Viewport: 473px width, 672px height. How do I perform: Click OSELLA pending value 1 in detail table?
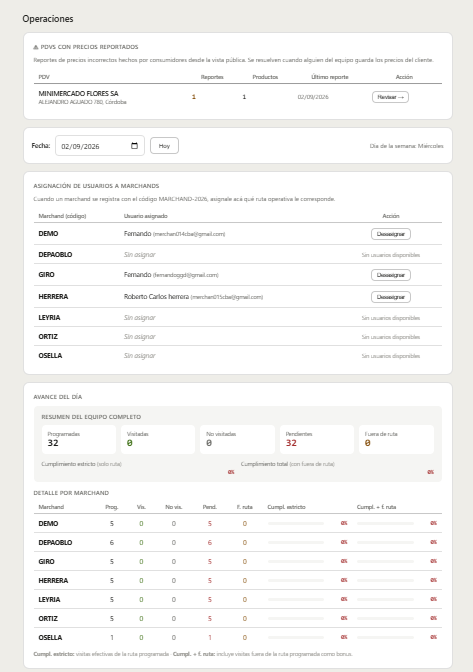210,638
